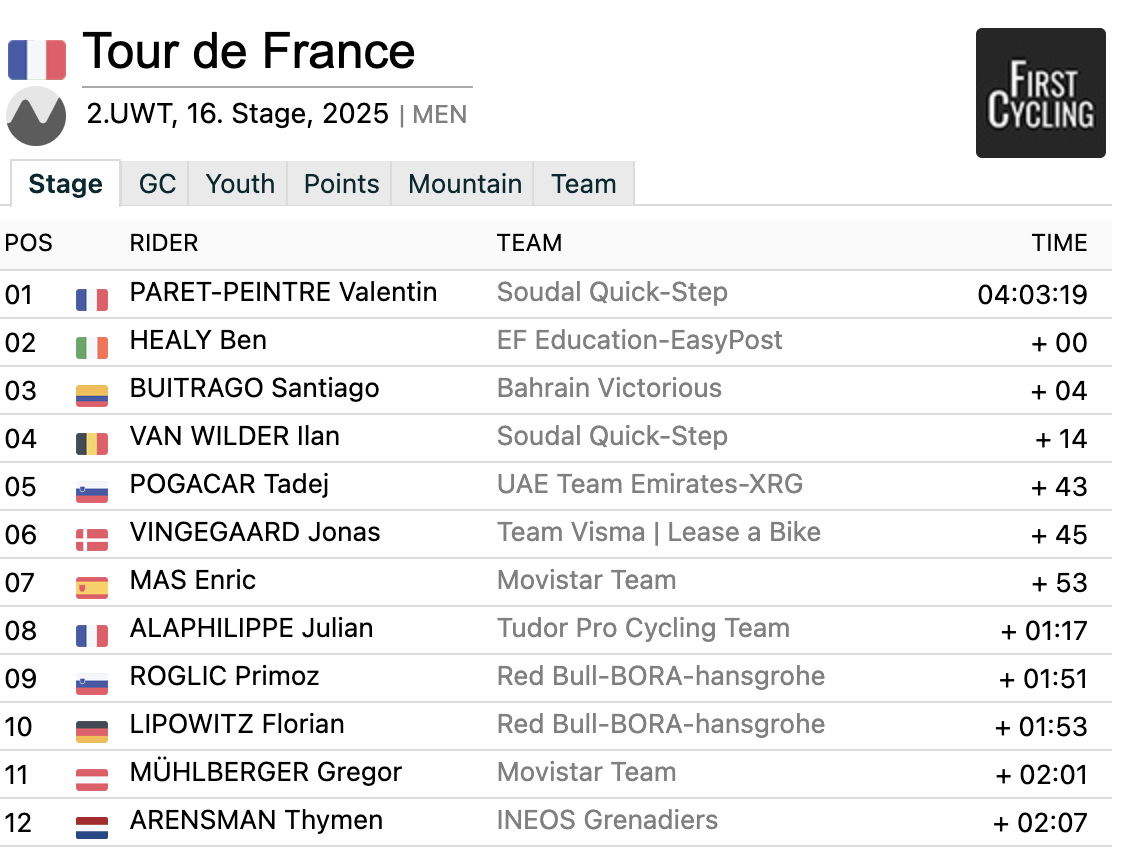Screen dimensions: 1128x862
Task: Open the Youth classification tab
Action: pyautogui.click(x=240, y=184)
